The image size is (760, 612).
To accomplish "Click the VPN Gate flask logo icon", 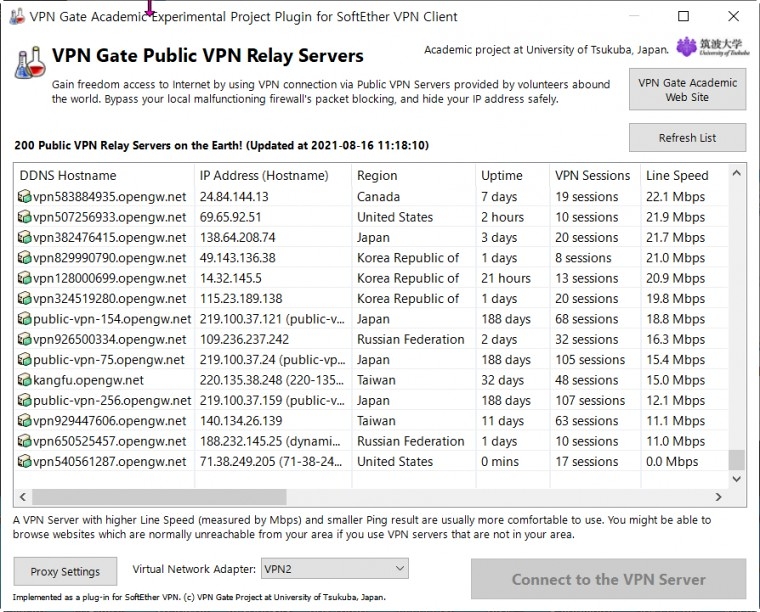I will point(30,63).
